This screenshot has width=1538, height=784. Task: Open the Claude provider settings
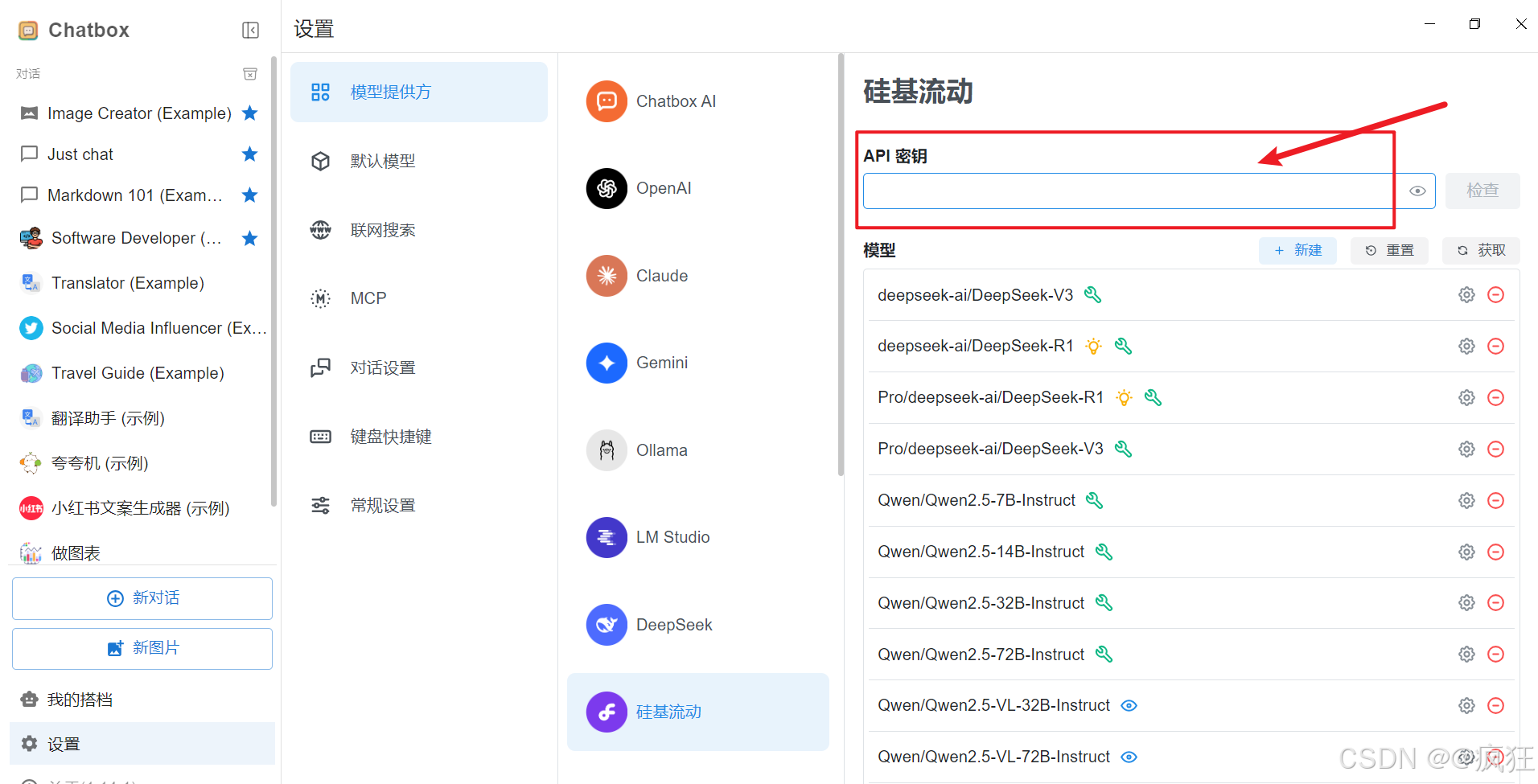[x=606, y=276]
